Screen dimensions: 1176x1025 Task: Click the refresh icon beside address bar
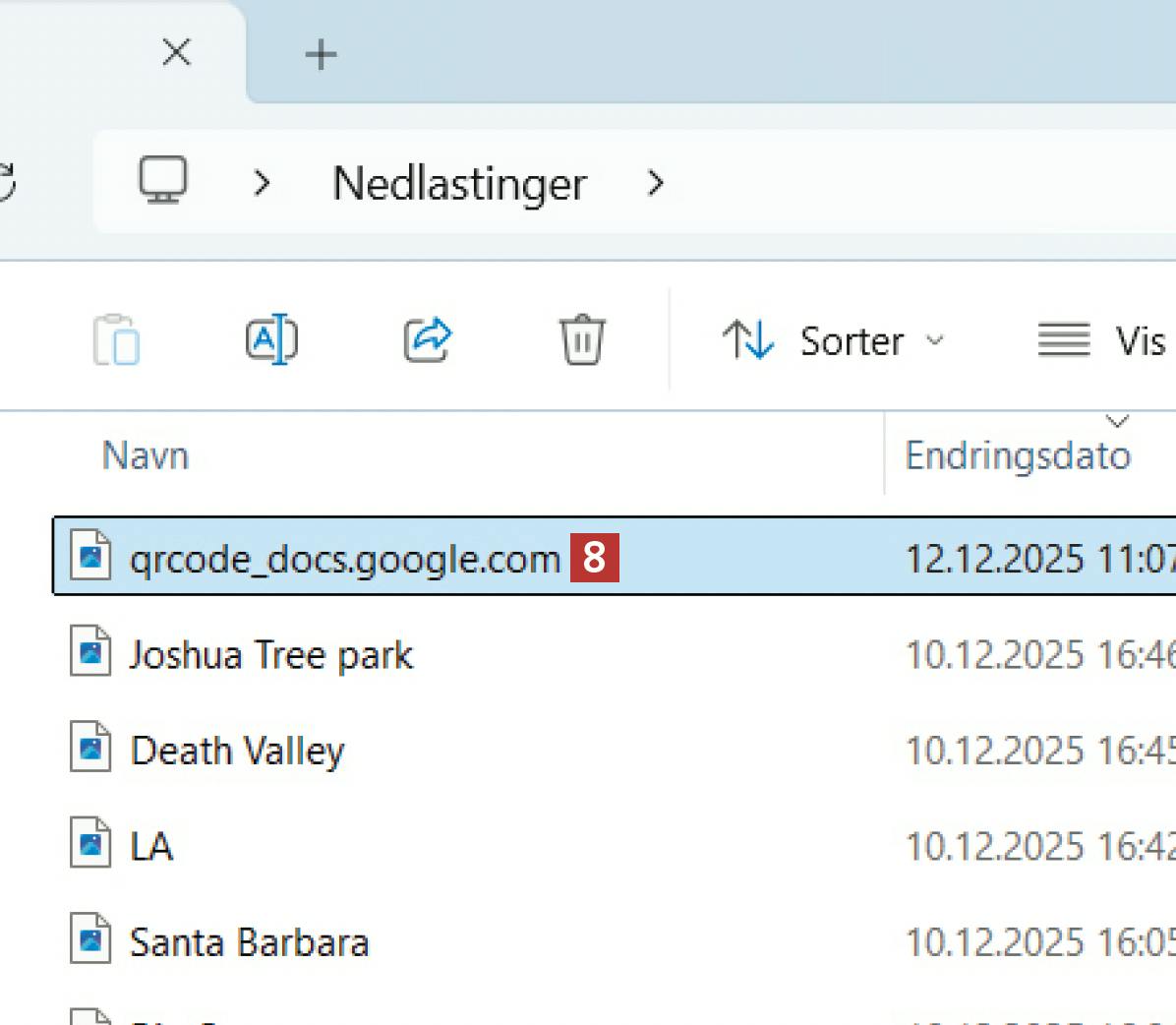tap(6, 183)
